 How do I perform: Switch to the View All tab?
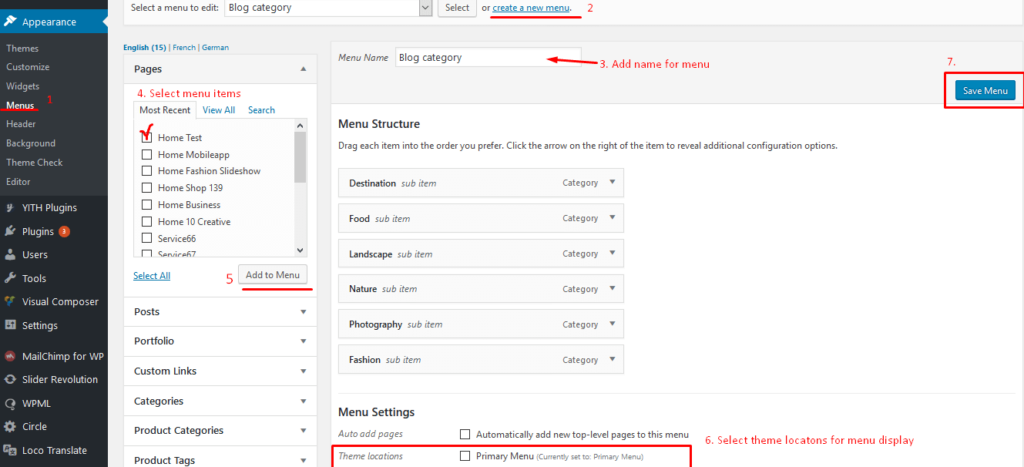tap(219, 110)
